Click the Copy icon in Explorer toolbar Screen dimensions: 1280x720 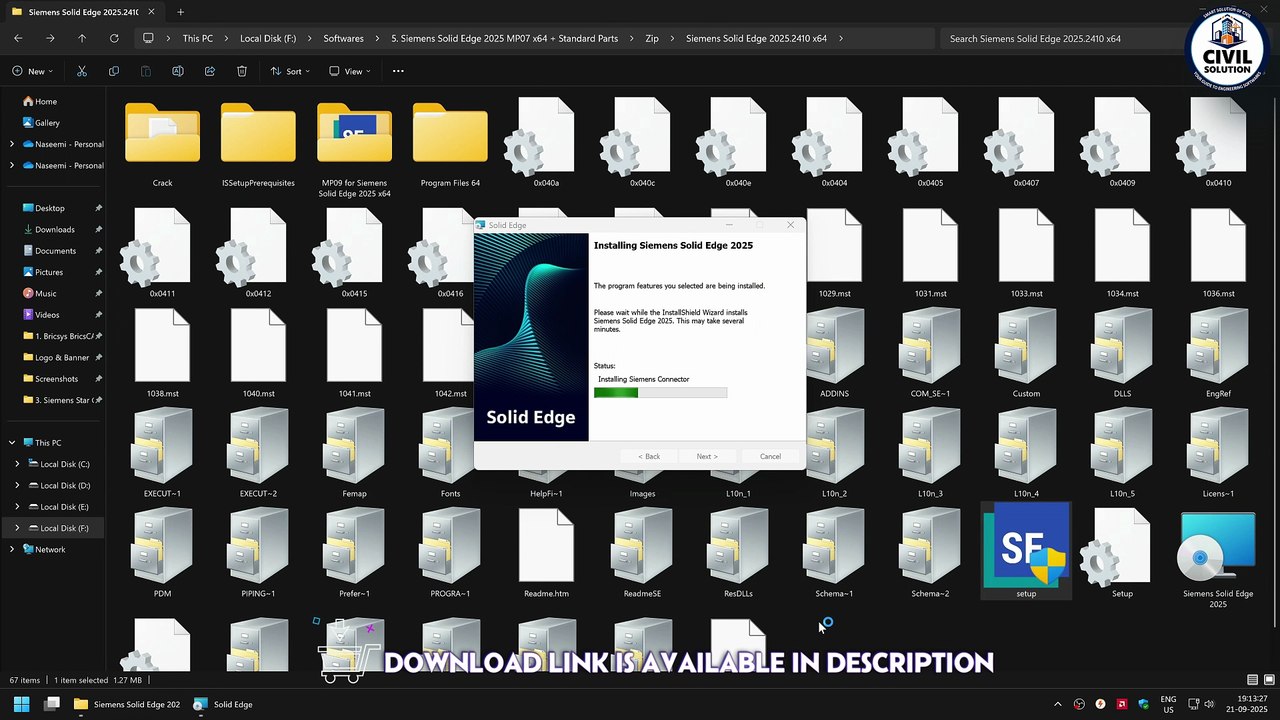[114, 71]
